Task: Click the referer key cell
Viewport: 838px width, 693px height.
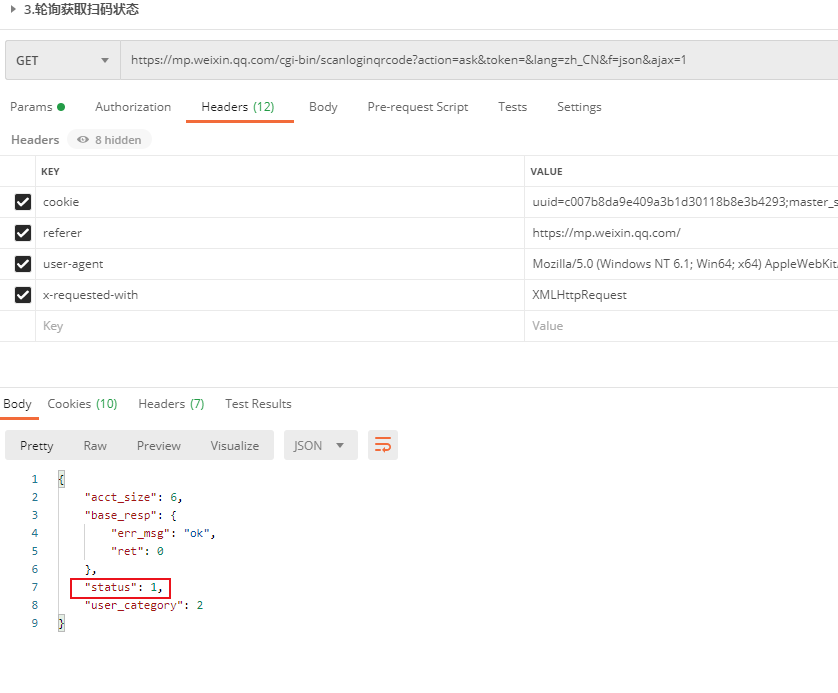Action: [x=280, y=233]
